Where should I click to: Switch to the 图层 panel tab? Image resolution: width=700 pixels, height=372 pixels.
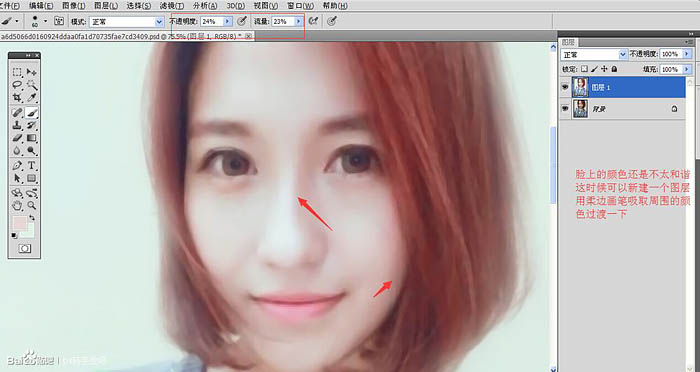[x=568, y=42]
